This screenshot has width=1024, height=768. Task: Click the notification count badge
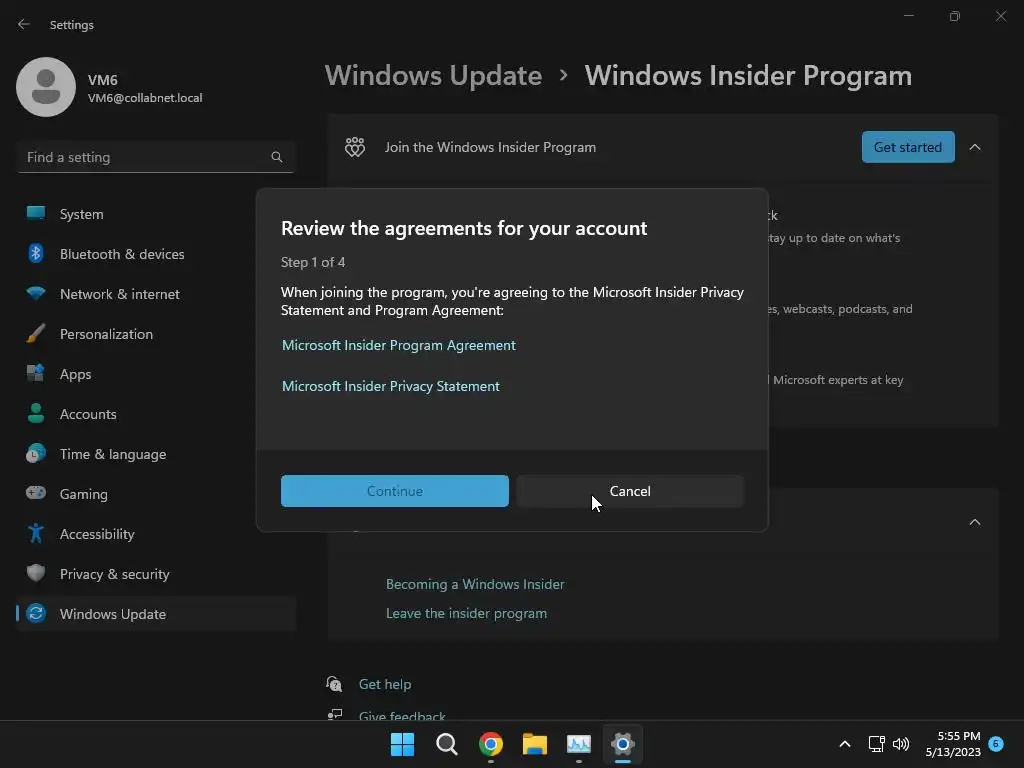click(x=996, y=743)
